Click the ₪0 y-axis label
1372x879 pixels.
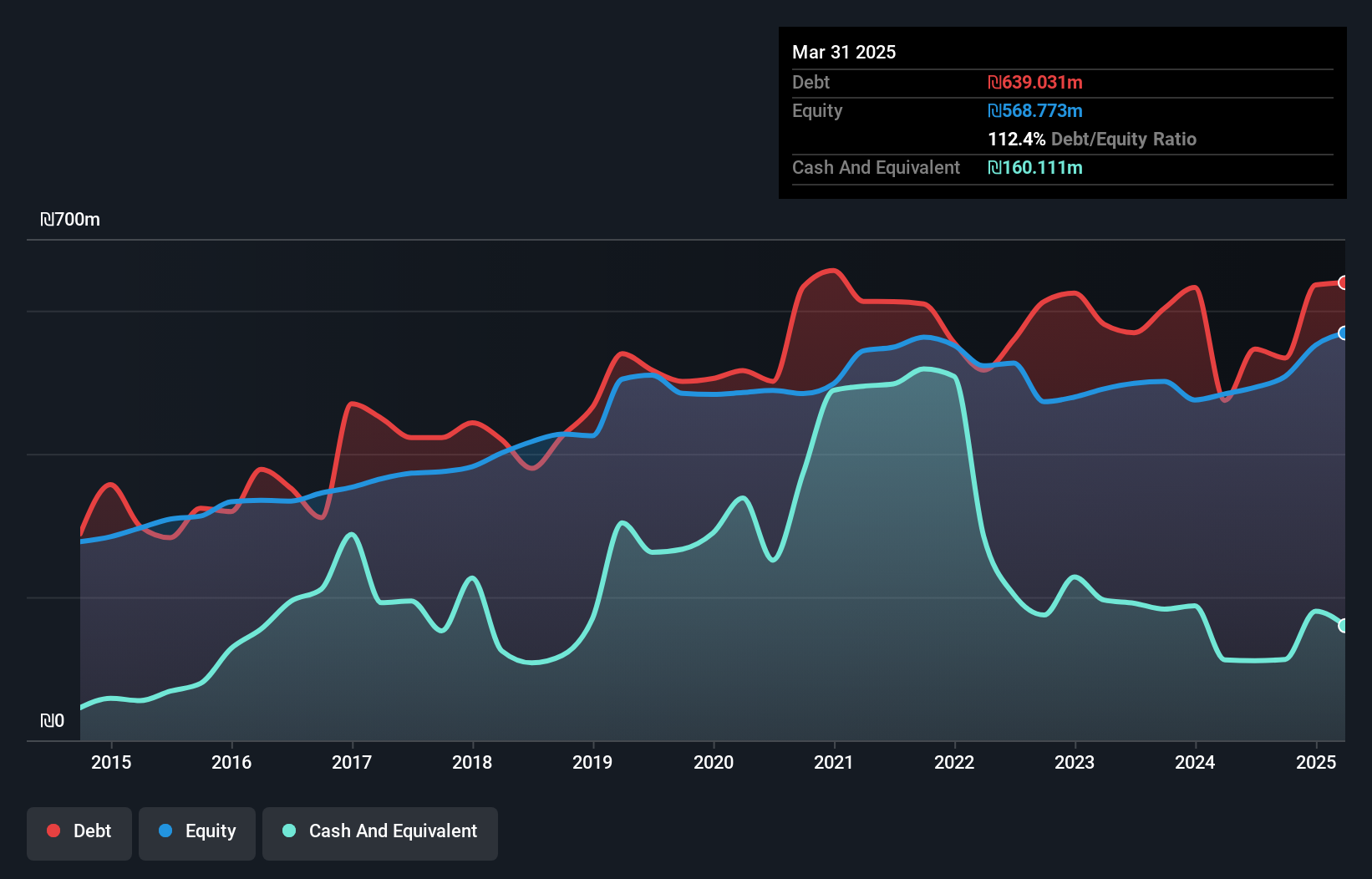(x=52, y=721)
